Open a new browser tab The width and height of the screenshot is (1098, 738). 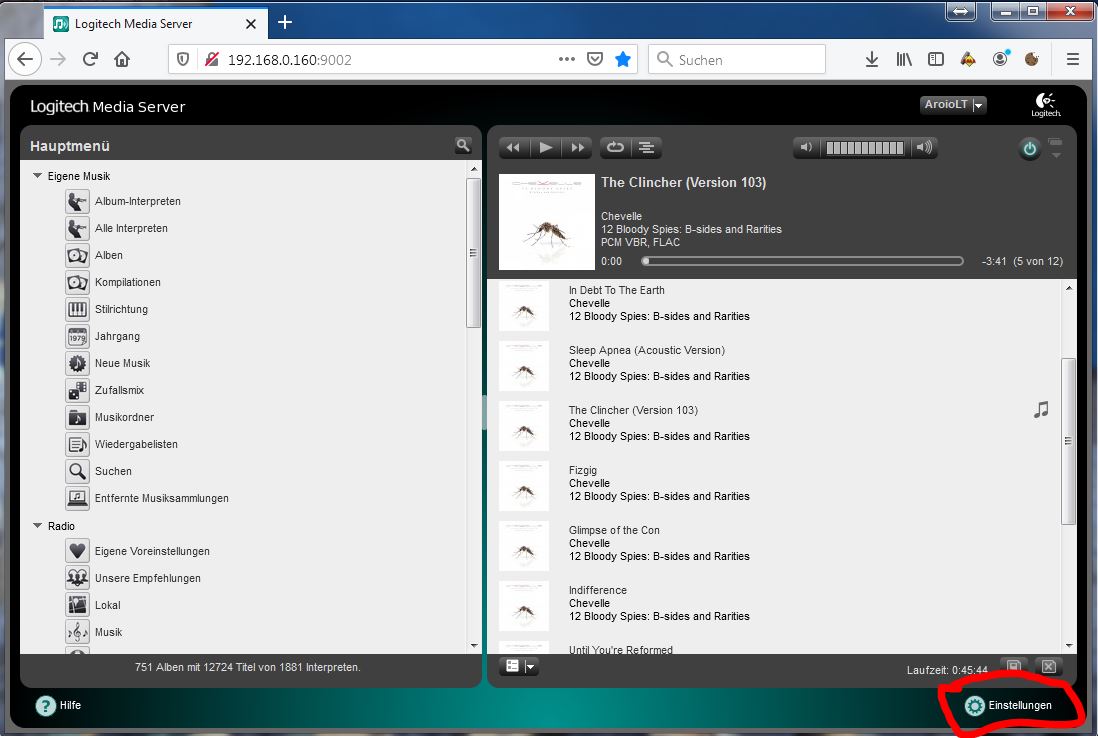click(285, 22)
